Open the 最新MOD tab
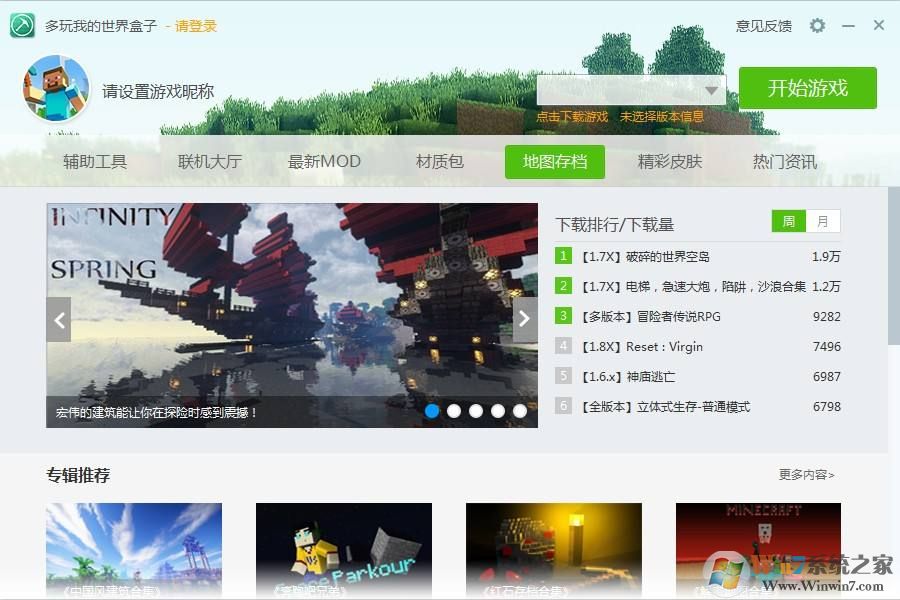Screen dimensions: 900x600 tap(325, 161)
